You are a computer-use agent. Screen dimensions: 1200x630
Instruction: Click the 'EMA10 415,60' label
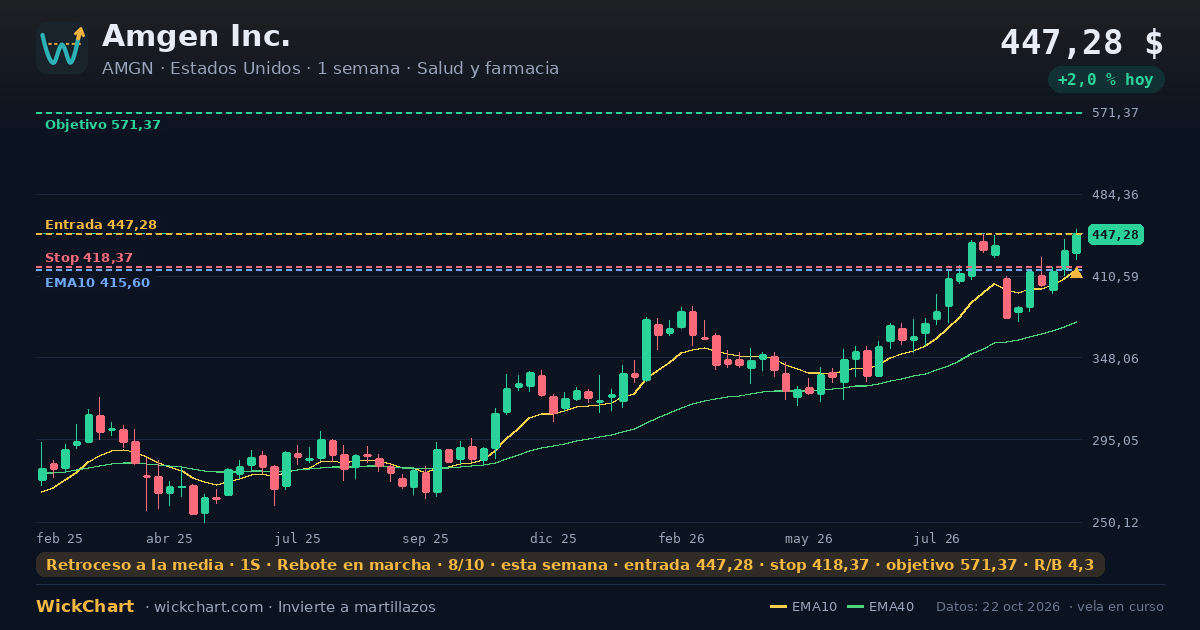(97, 283)
